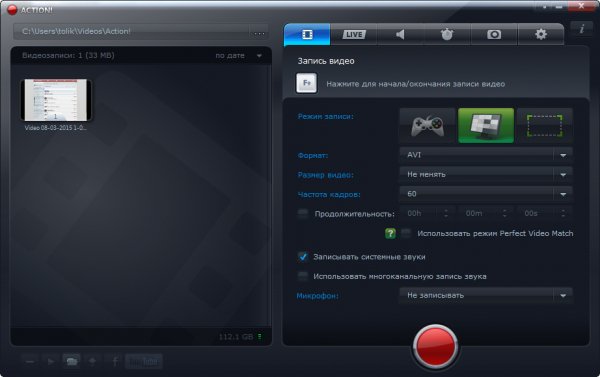The width and height of the screenshot is (600, 377).
Task: Click the "Частота кадров:" label
Action: pos(329,194)
